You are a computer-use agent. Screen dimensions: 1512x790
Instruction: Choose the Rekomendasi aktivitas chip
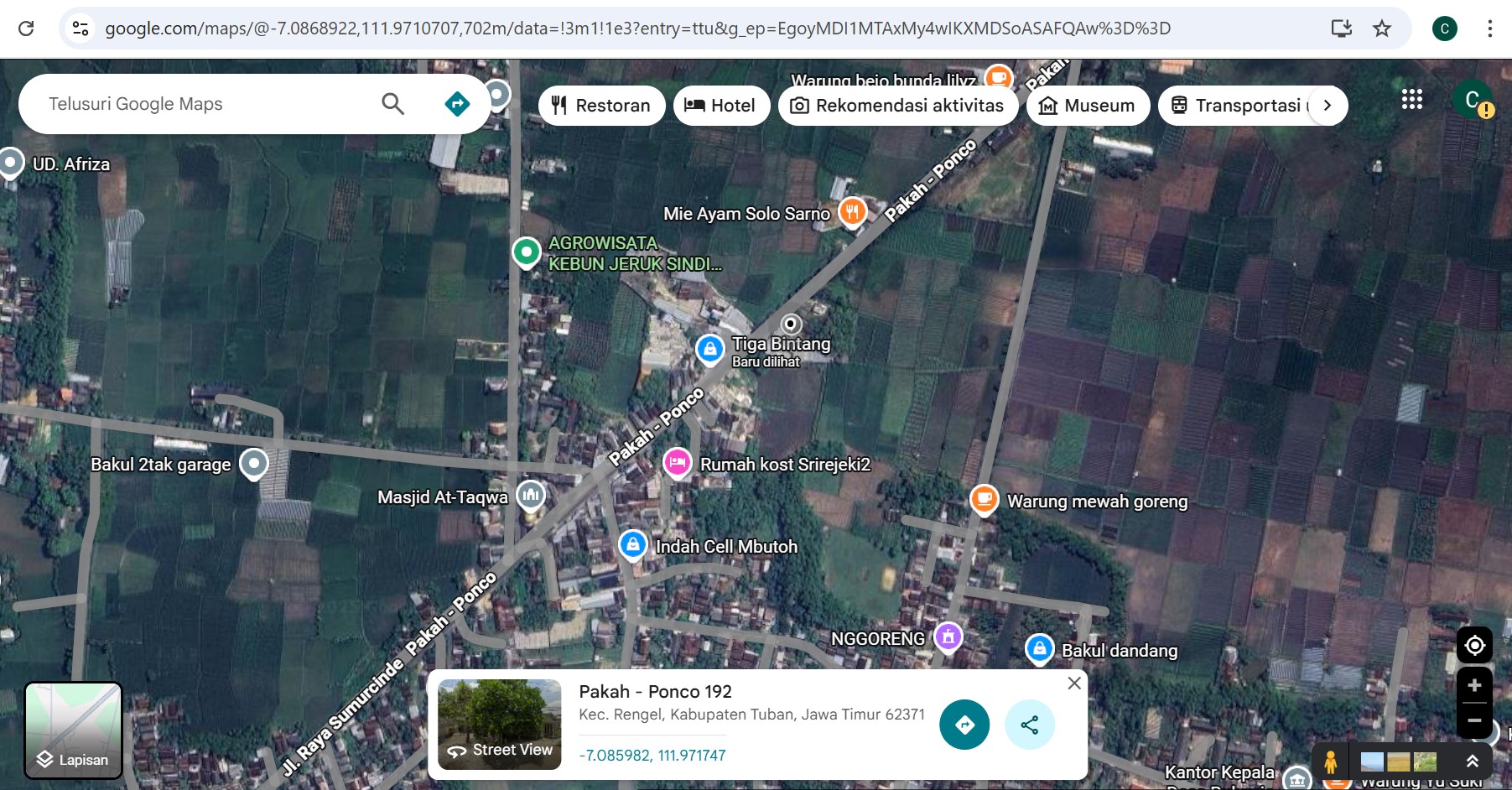(897, 106)
